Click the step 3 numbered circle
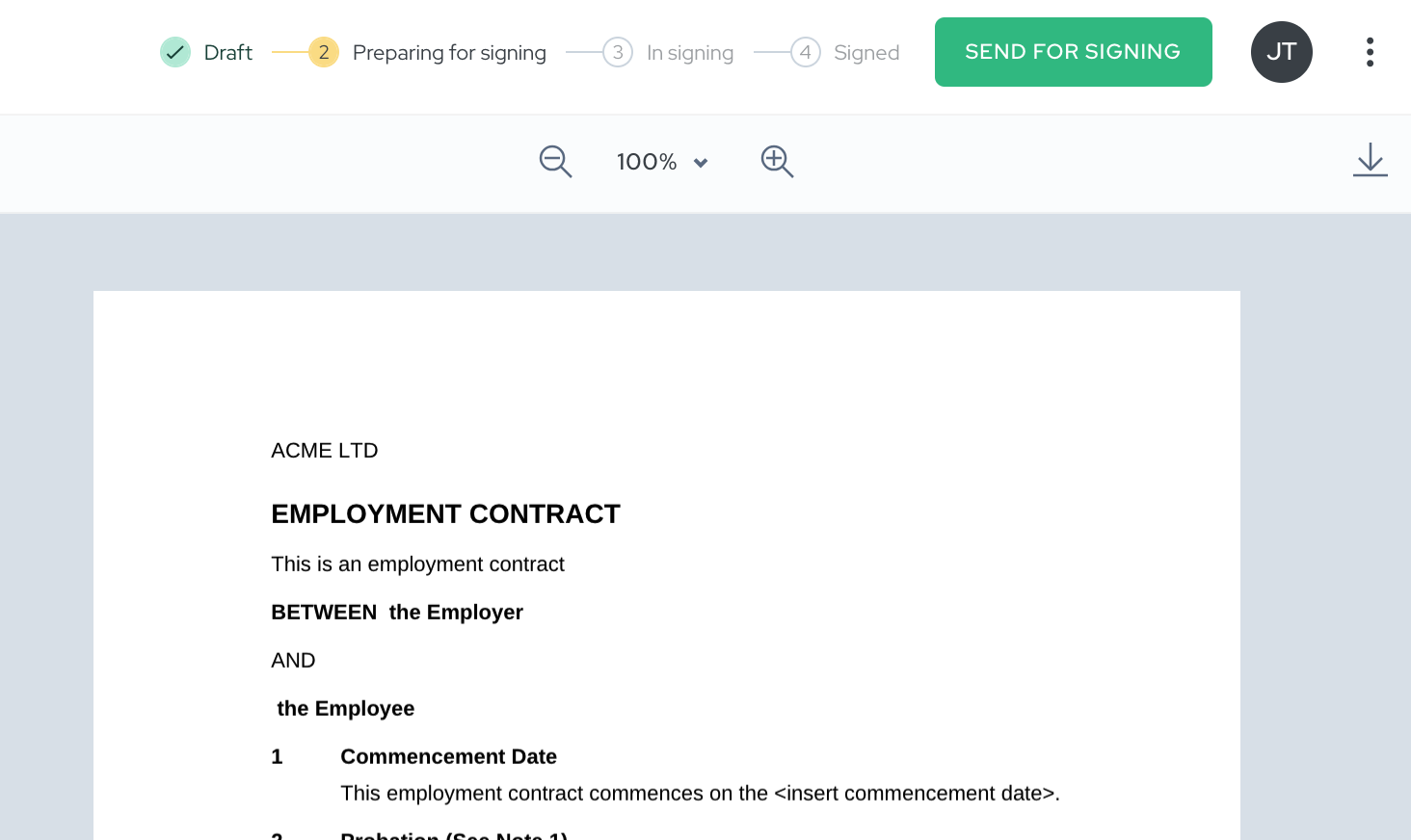Screen dimensions: 1411x840 [618, 52]
